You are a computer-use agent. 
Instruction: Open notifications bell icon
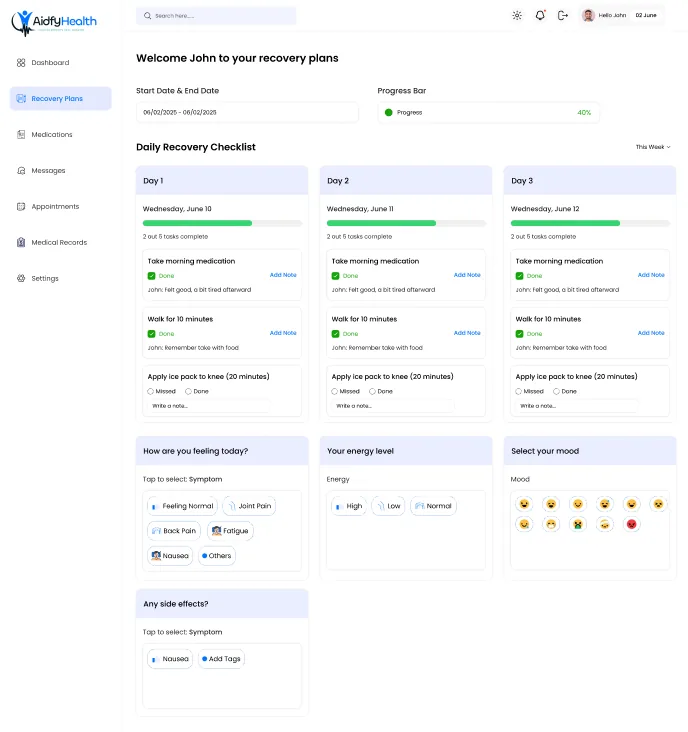click(540, 15)
